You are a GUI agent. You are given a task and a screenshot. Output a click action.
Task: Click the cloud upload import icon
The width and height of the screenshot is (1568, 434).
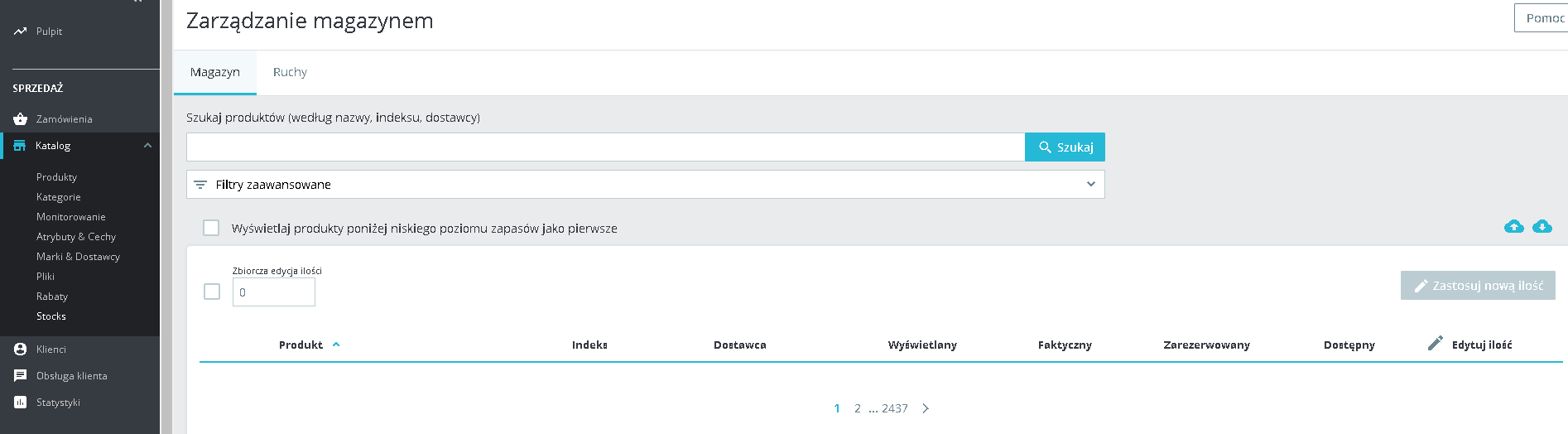1514,227
